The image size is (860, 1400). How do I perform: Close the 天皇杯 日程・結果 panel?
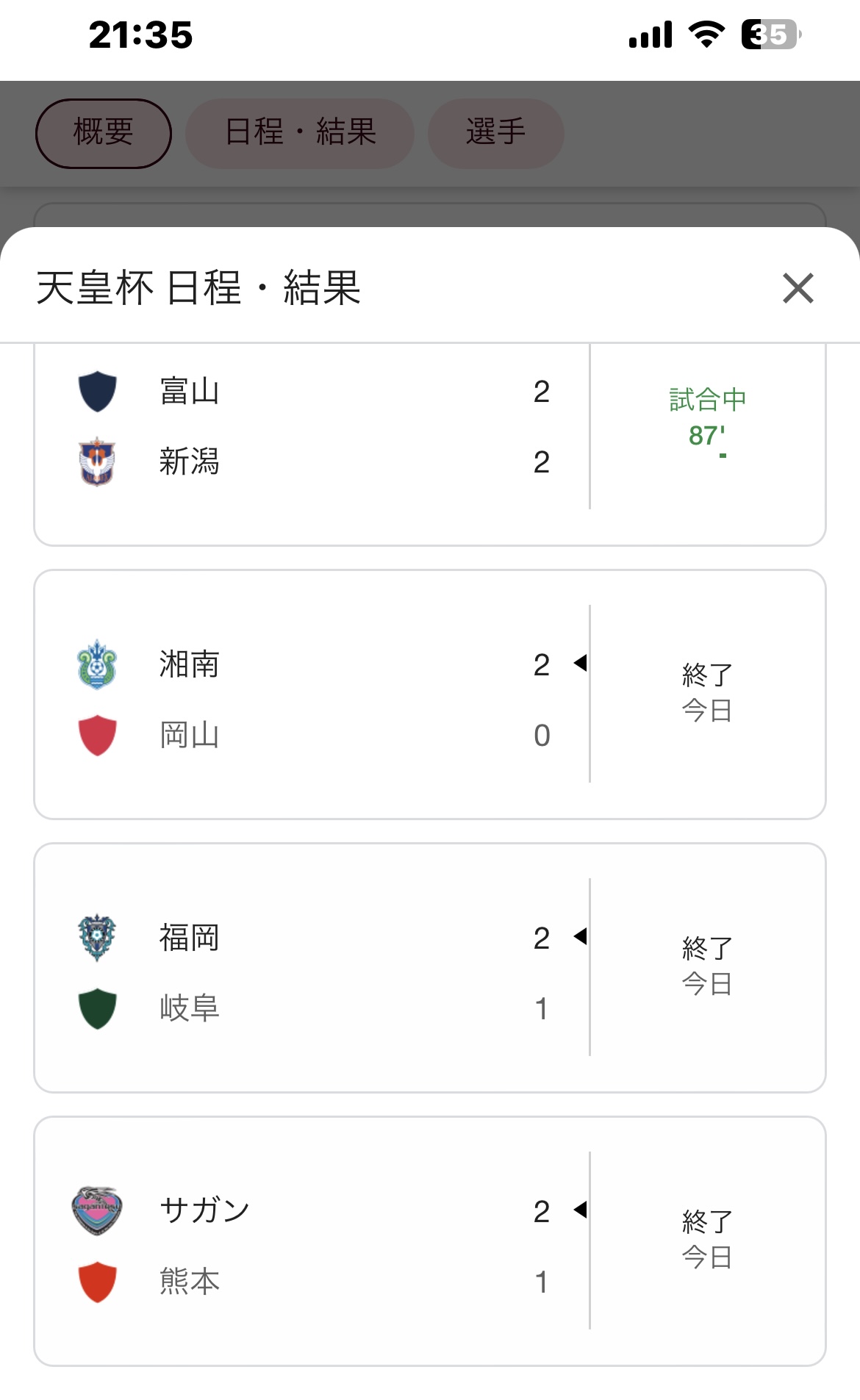[x=798, y=288]
